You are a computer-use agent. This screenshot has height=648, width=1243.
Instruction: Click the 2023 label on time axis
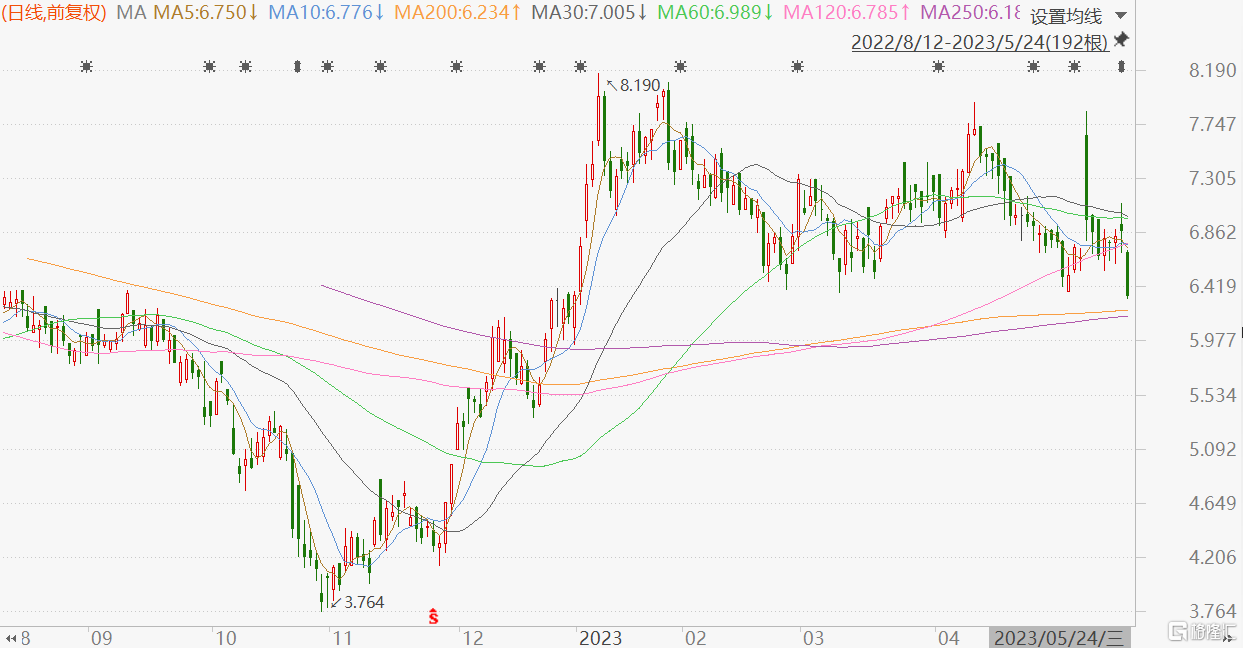600,637
